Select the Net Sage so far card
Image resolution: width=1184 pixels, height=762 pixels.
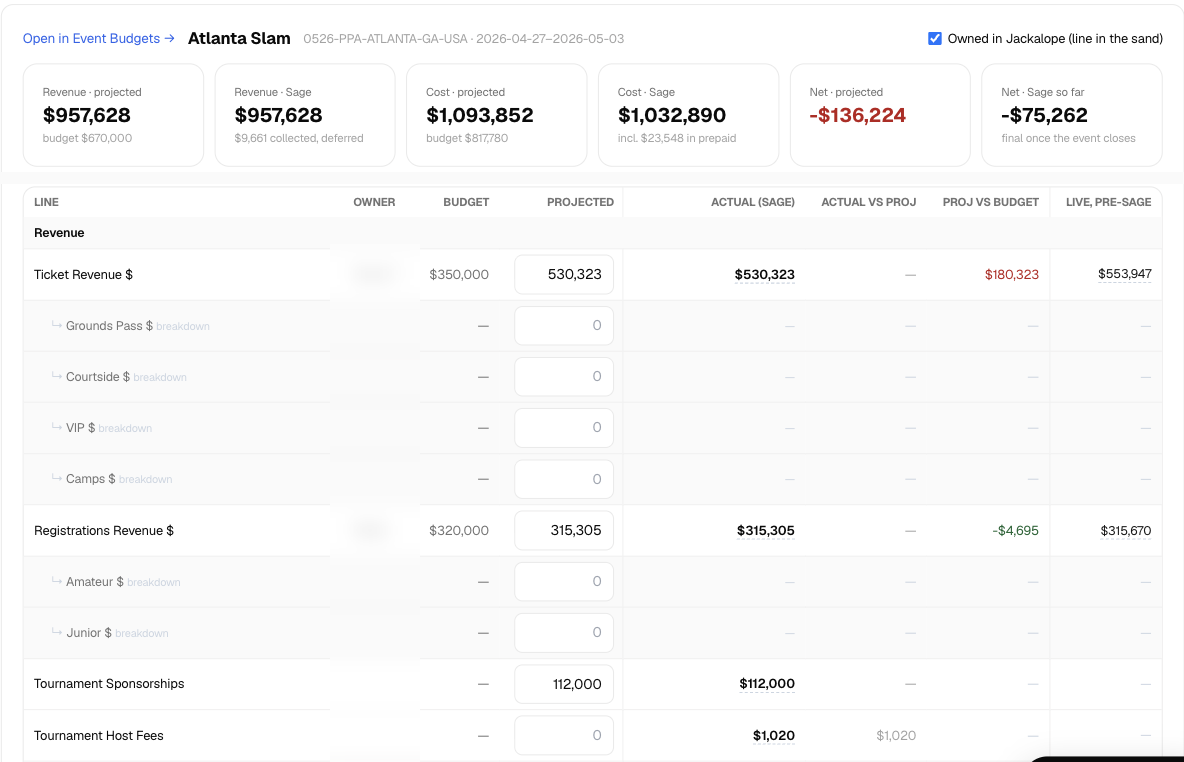point(1071,115)
